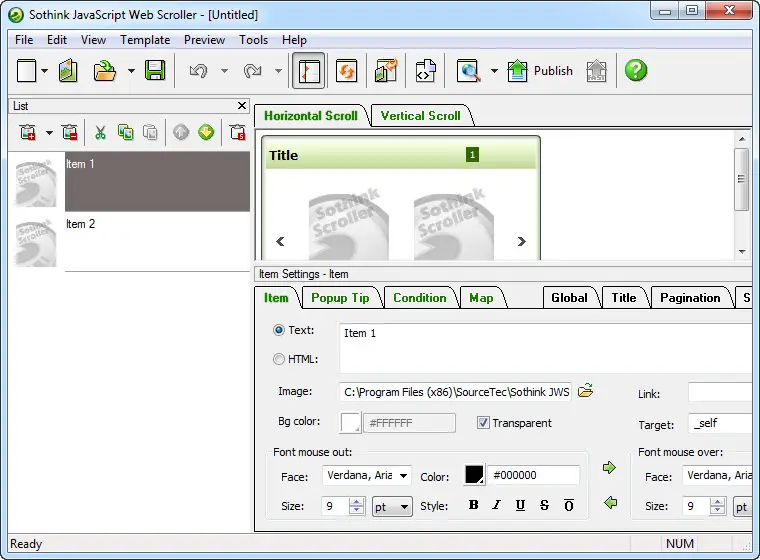Toggle the List panel layout icon
Viewport: 760px width, 560px height.
[309, 71]
